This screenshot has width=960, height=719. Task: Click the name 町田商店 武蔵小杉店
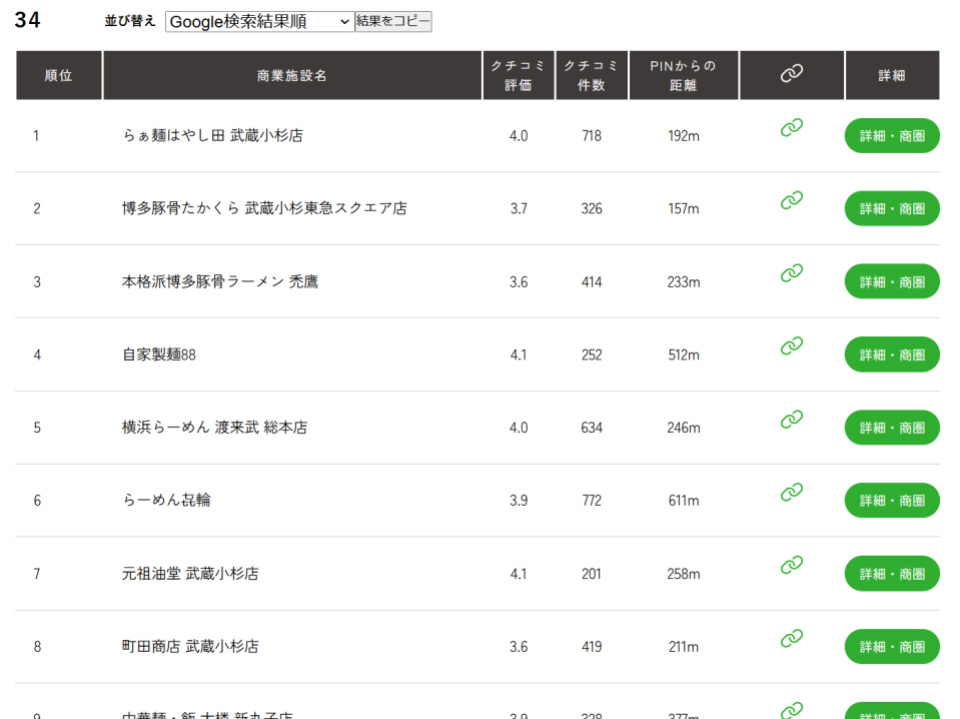[x=190, y=647]
